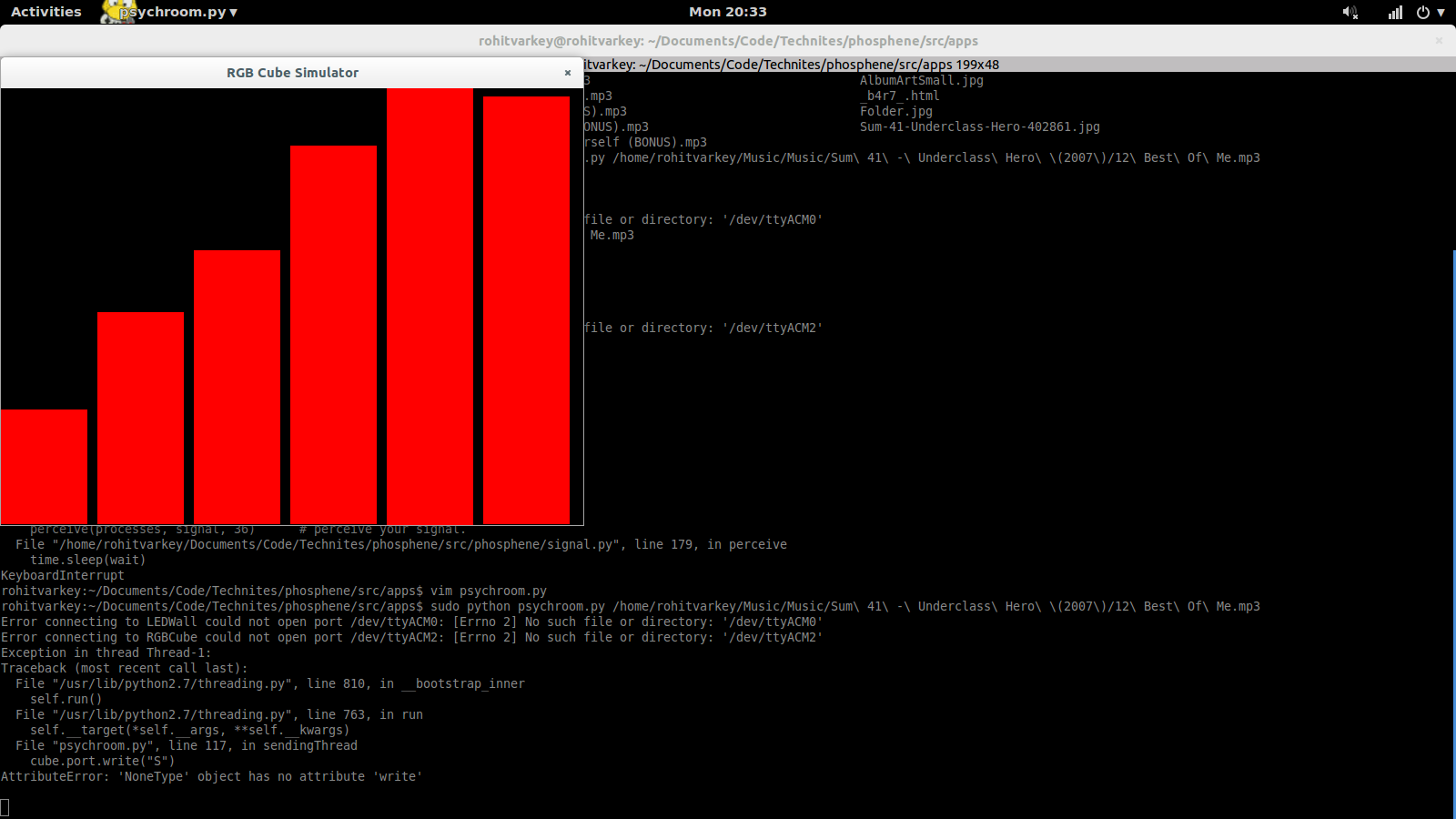Click the terminal cursor block

[x=5, y=807]
